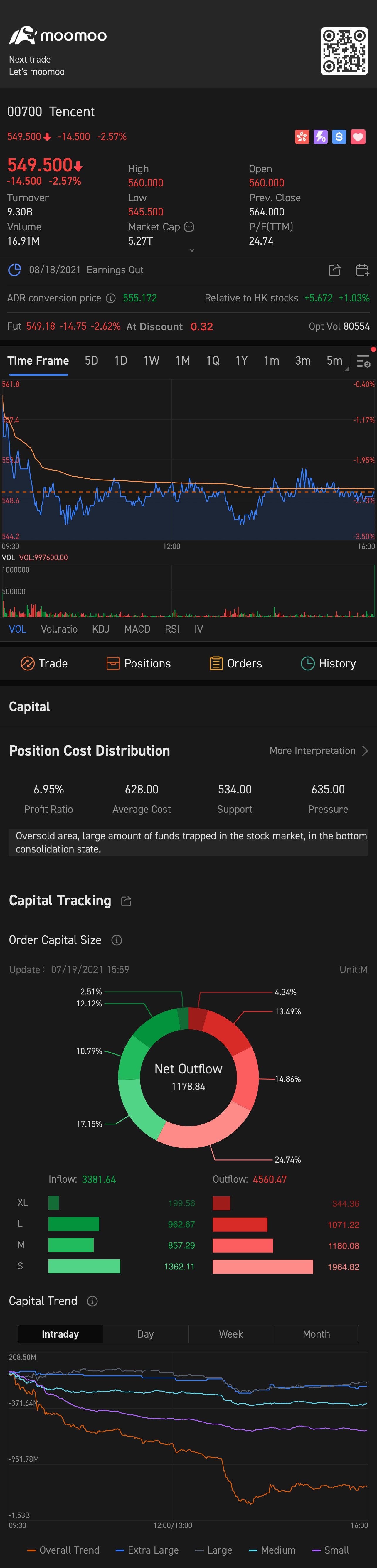Show ADR conversion price info

click(x=111, y=298)
